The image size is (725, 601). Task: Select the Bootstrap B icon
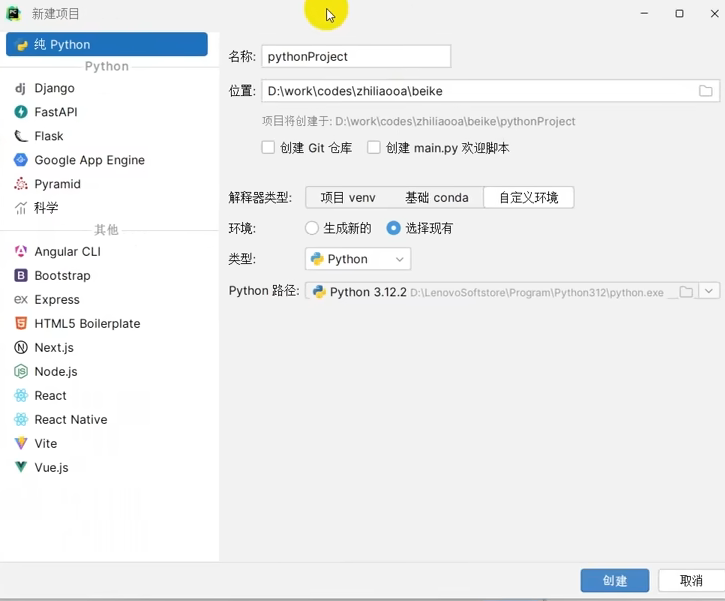coord(21,275)
